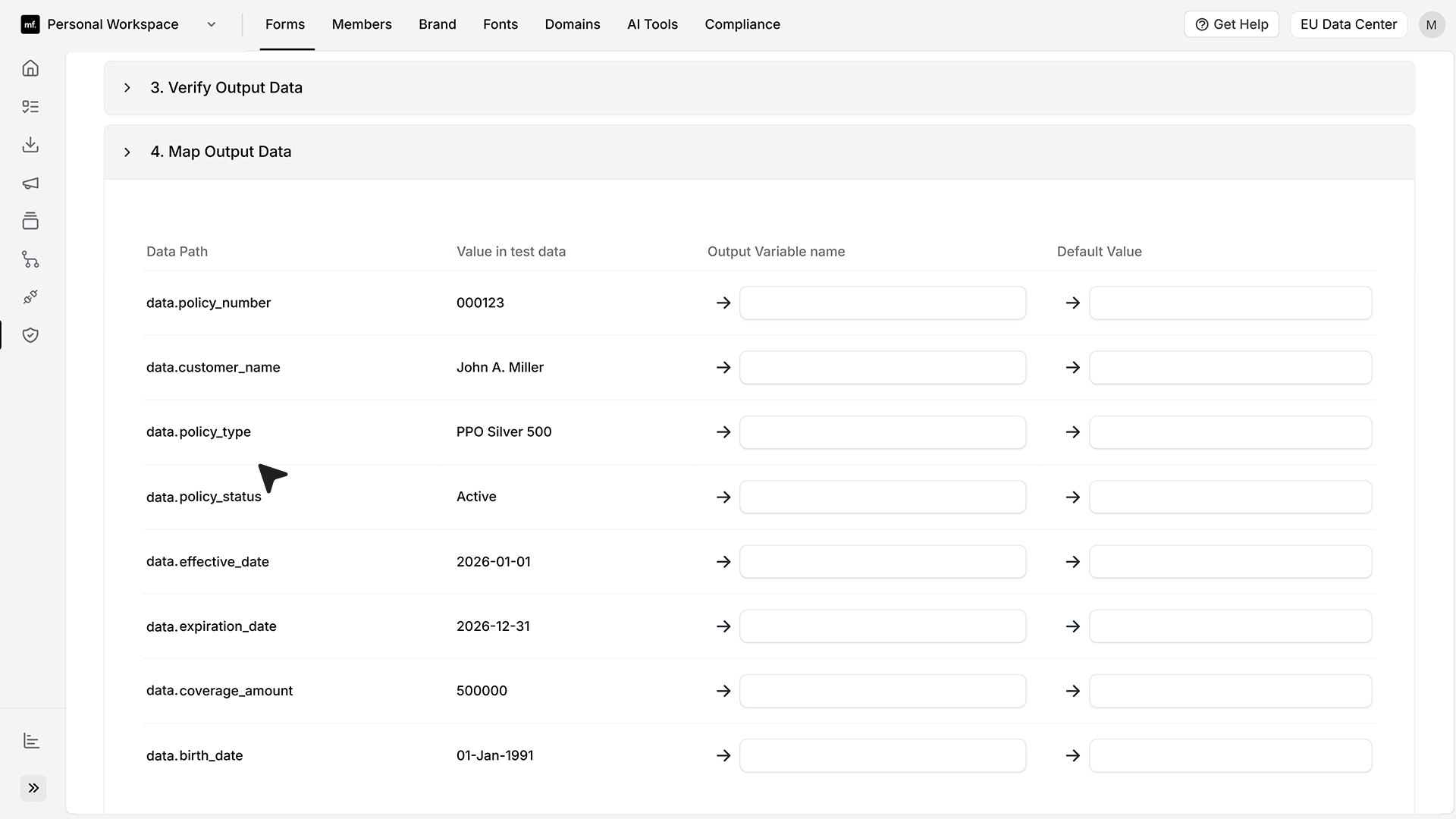Click the Get Help button
The width and height of the screenshot is (1456, 819).
(1232, 24)
